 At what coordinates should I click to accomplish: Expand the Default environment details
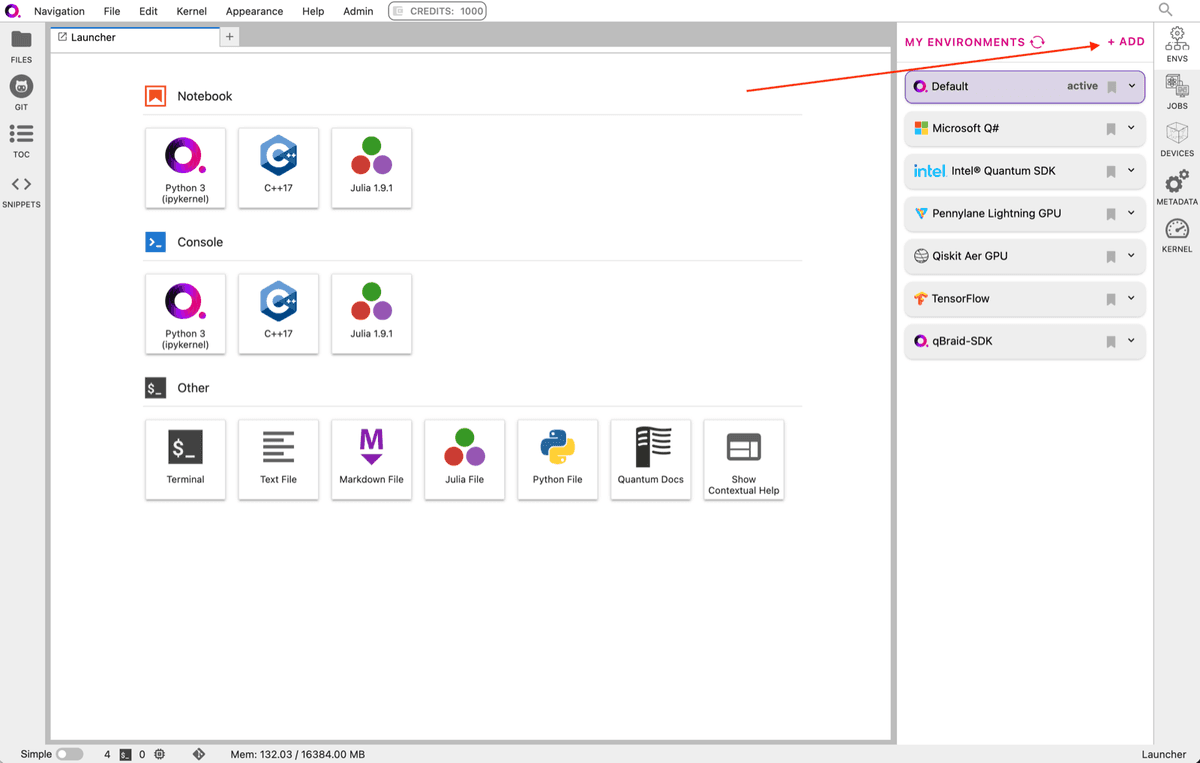pyautogui.click(x=1132, y=86)
